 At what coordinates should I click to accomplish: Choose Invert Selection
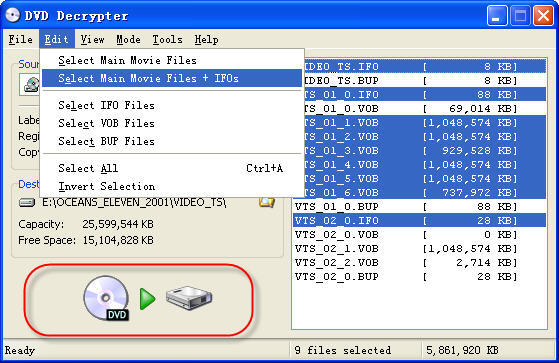tap(172, 186)
